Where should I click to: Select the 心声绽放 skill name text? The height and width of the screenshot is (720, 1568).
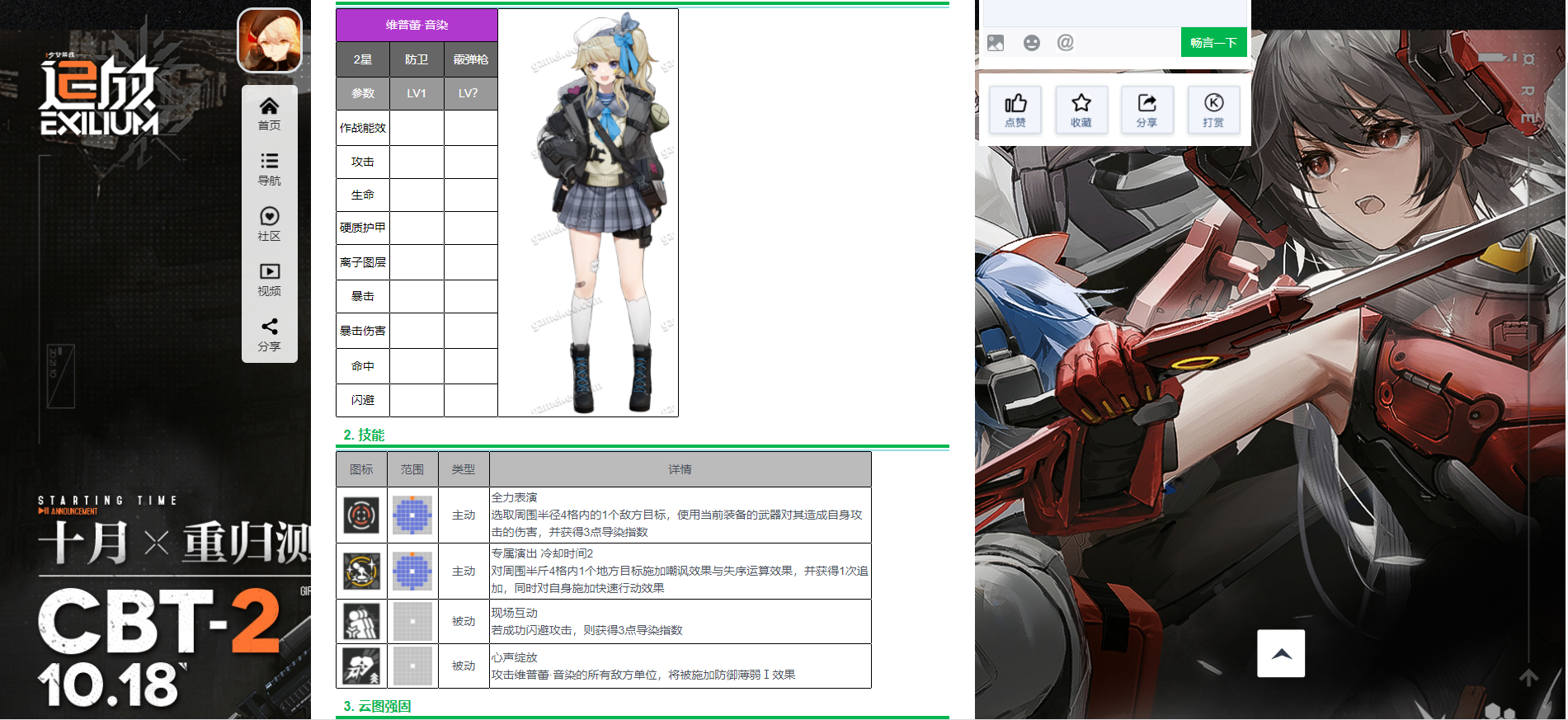point(515,657)
